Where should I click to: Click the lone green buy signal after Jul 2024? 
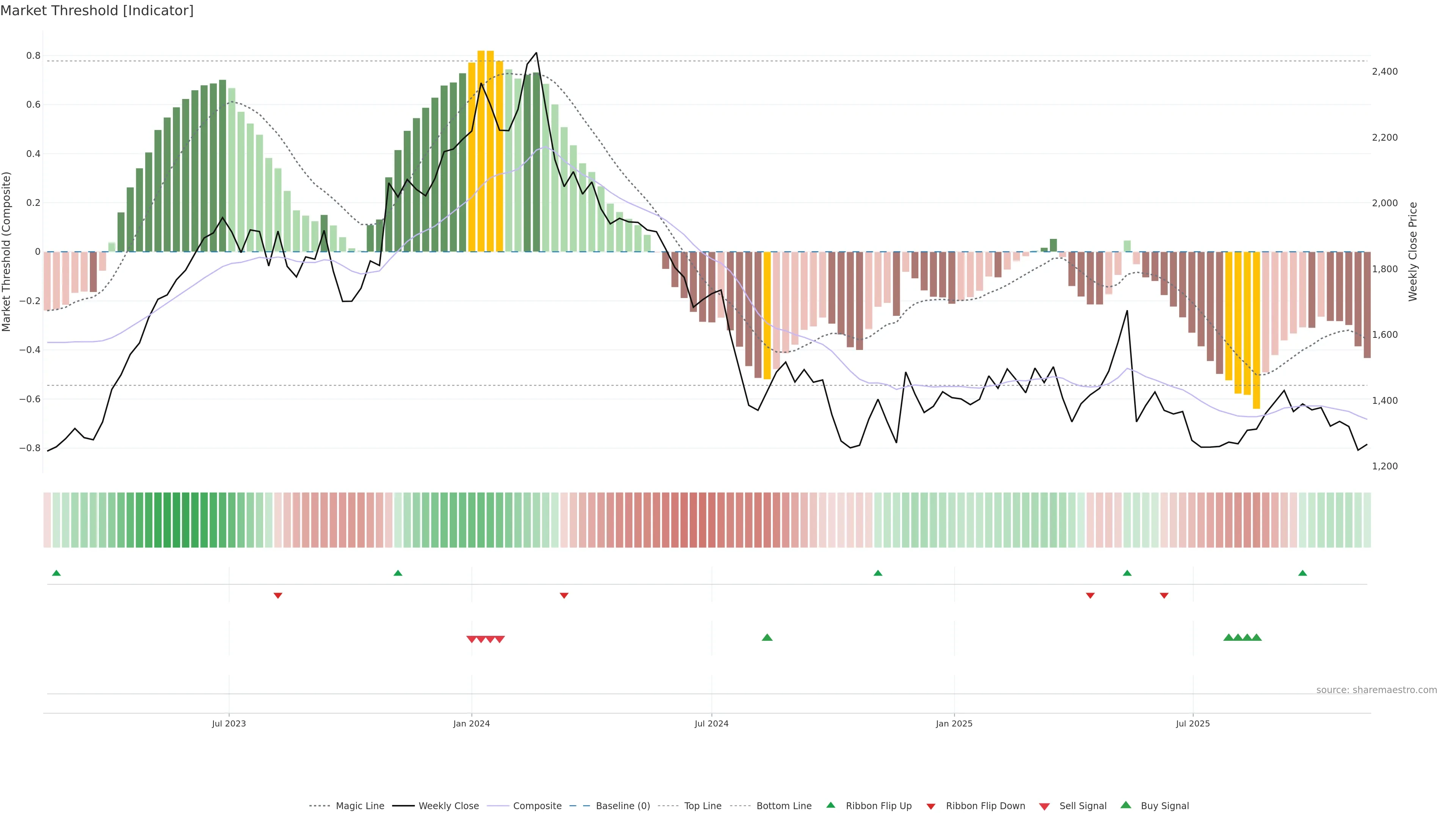(767, 637)
